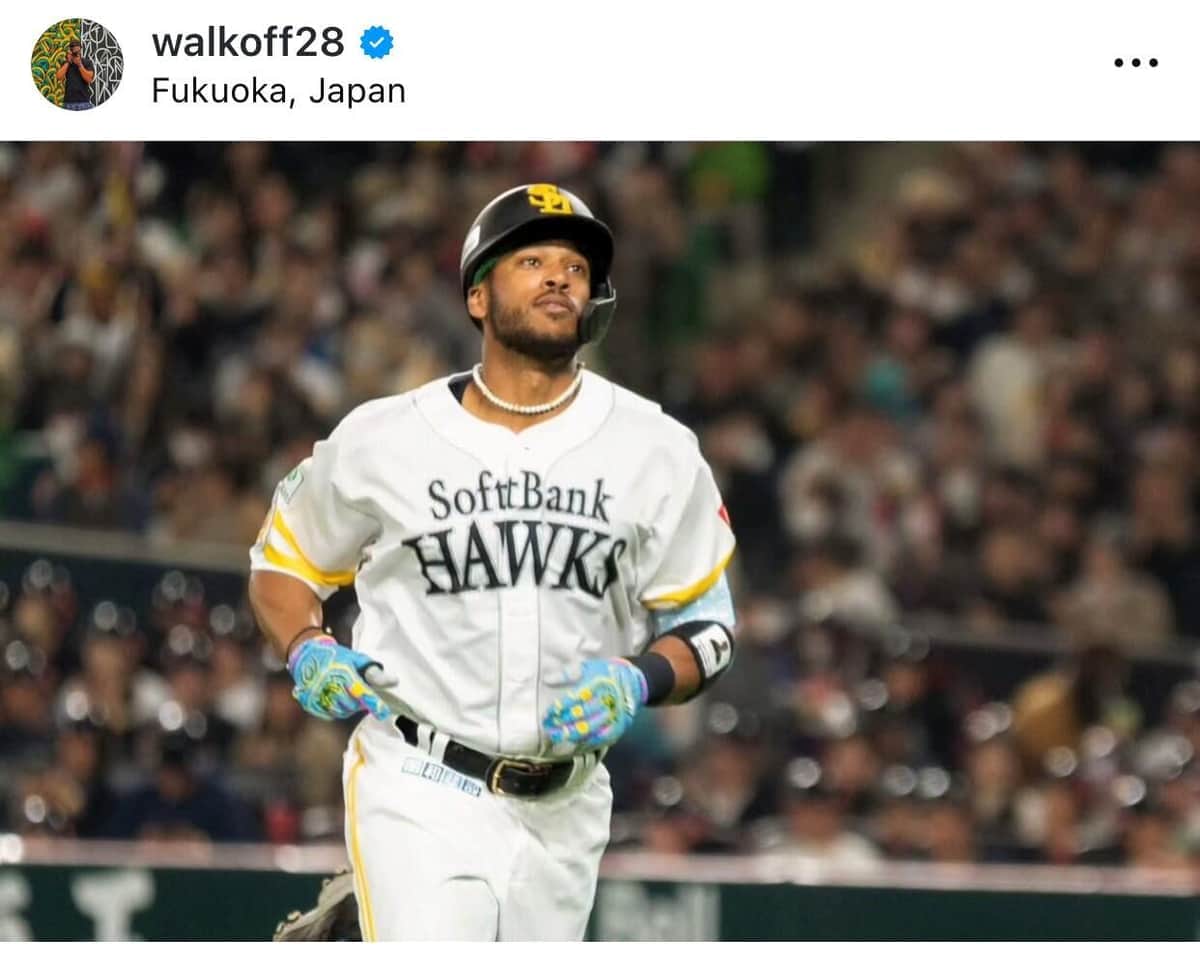Screen dimensions: 1200x963
Task: Click the helmet ear flap
Action: pyautogui.click(x=597, y=312)
